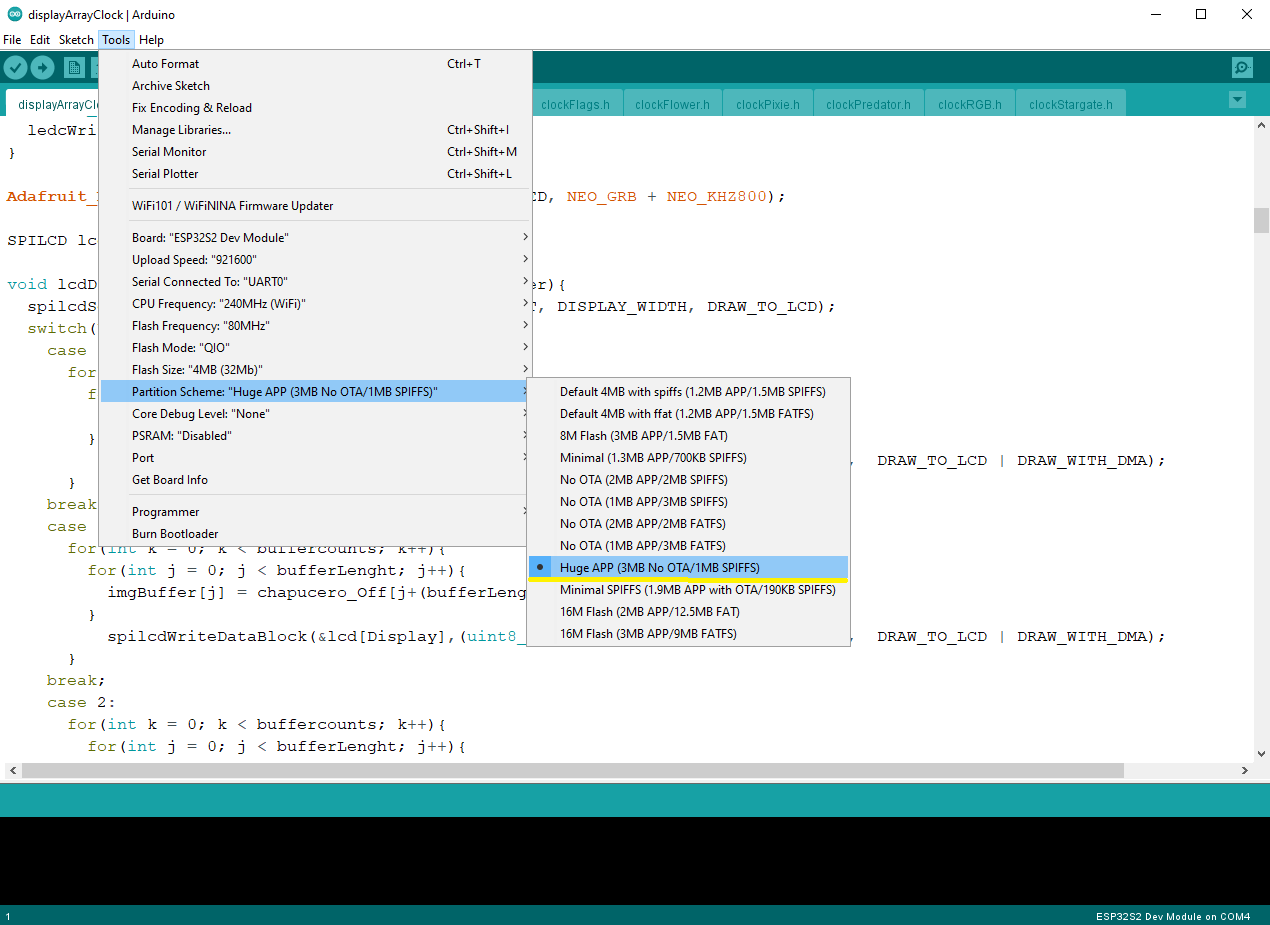Click horizontal scroll right arrow
The image size is (1270, 925).
click(x=1245, y=771)
